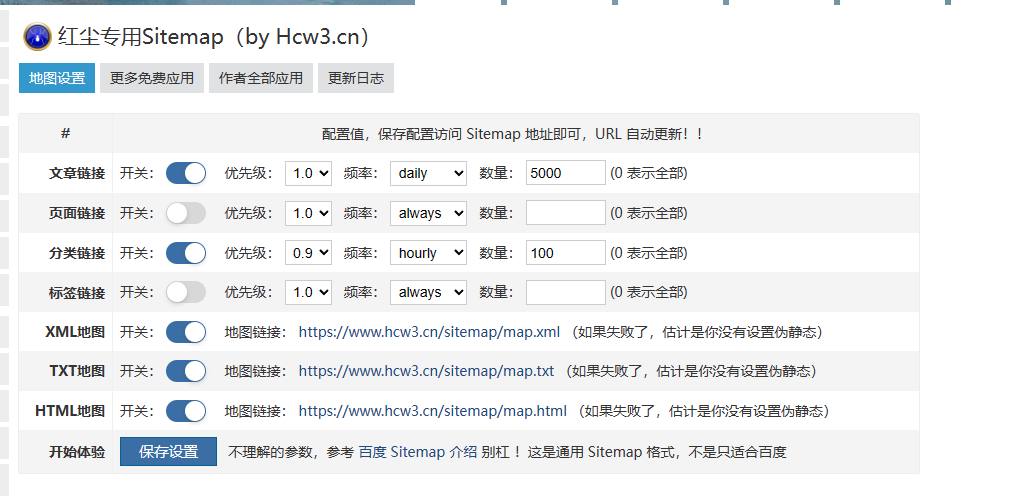Click the HTML地图 row label
Screen dimensions: 1028x497
click(x=70, y=411)
